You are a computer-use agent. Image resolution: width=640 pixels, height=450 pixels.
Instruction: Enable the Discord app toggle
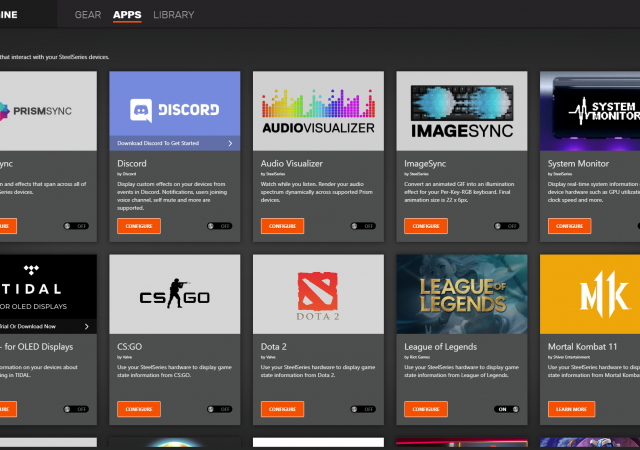219,226
